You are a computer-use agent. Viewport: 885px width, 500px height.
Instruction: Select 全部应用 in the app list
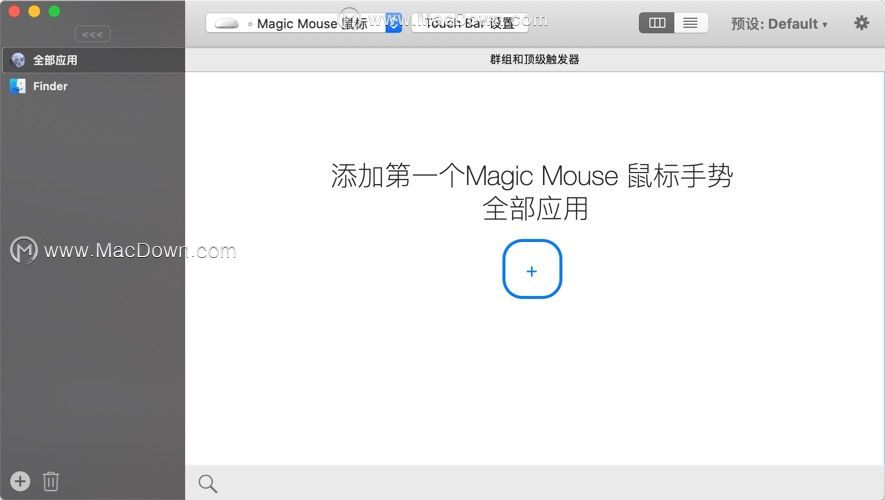pos(93,60)
